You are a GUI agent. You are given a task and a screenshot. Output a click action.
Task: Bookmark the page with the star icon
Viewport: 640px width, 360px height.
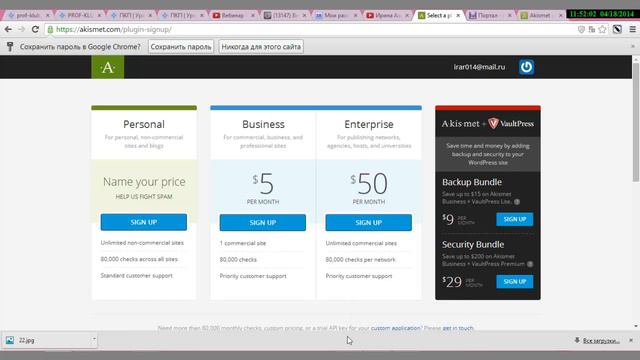(602, 29)
